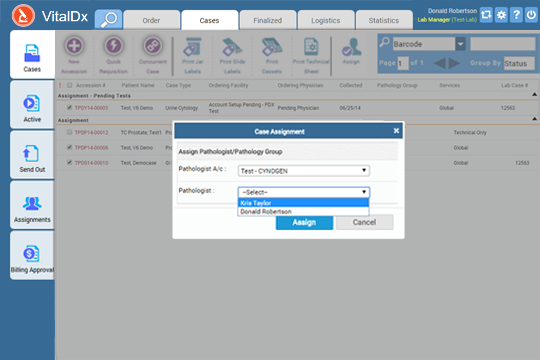Click the Quick Requisition toolbar icon

click(113, 46)
